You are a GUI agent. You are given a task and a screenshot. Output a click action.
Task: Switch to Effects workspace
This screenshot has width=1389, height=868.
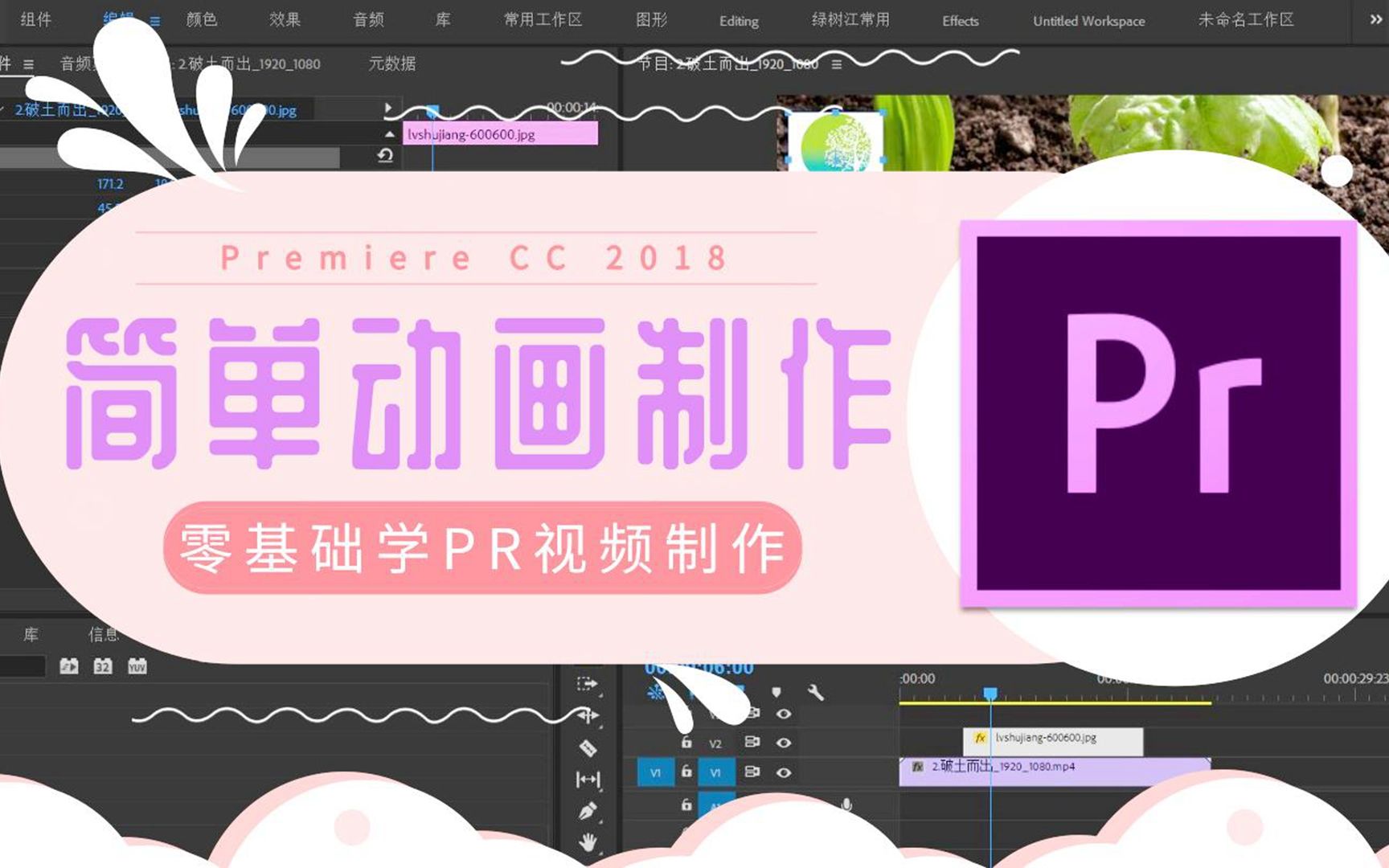[961, 21]
